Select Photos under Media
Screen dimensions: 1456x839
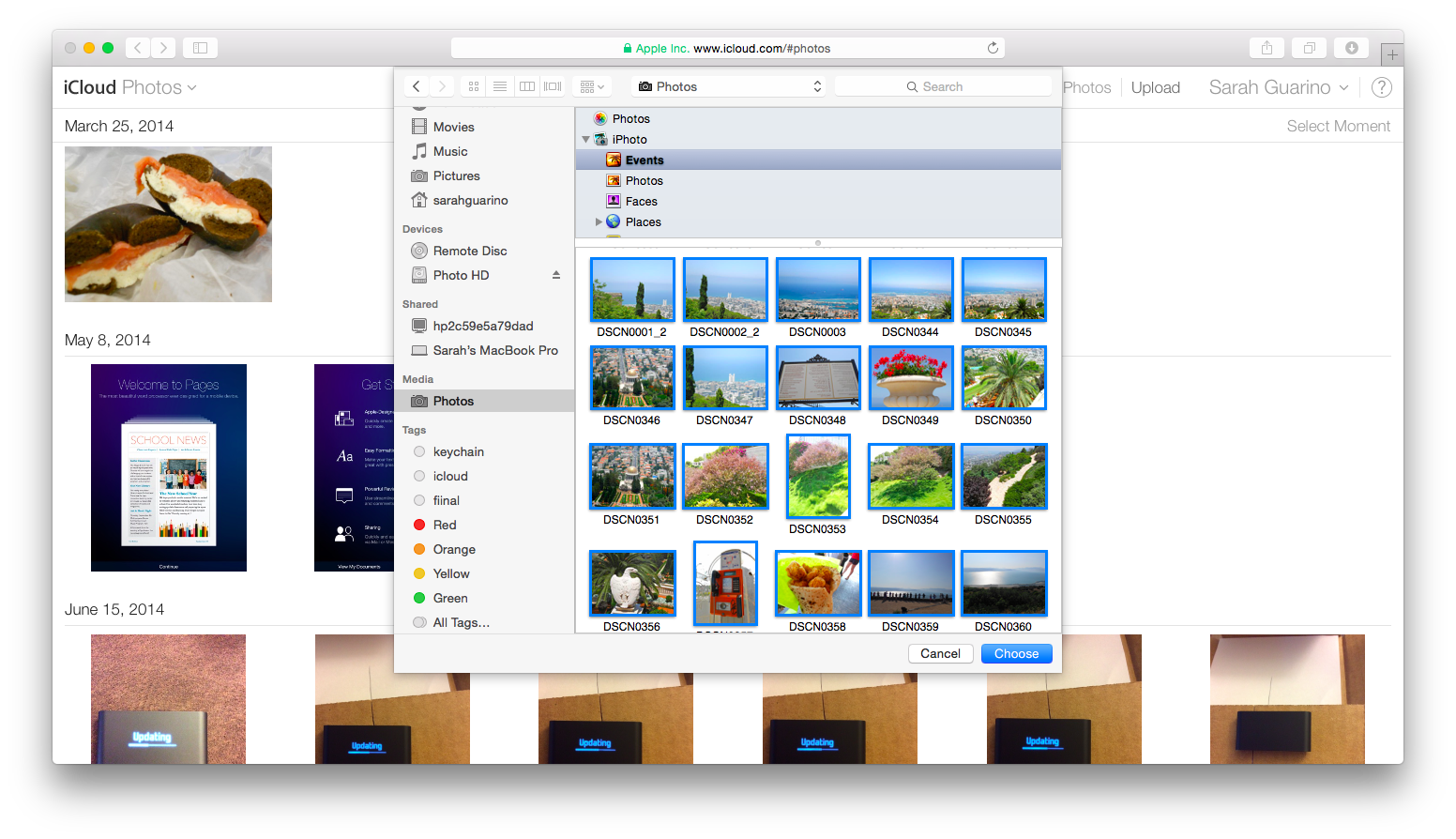coord(484,401)
